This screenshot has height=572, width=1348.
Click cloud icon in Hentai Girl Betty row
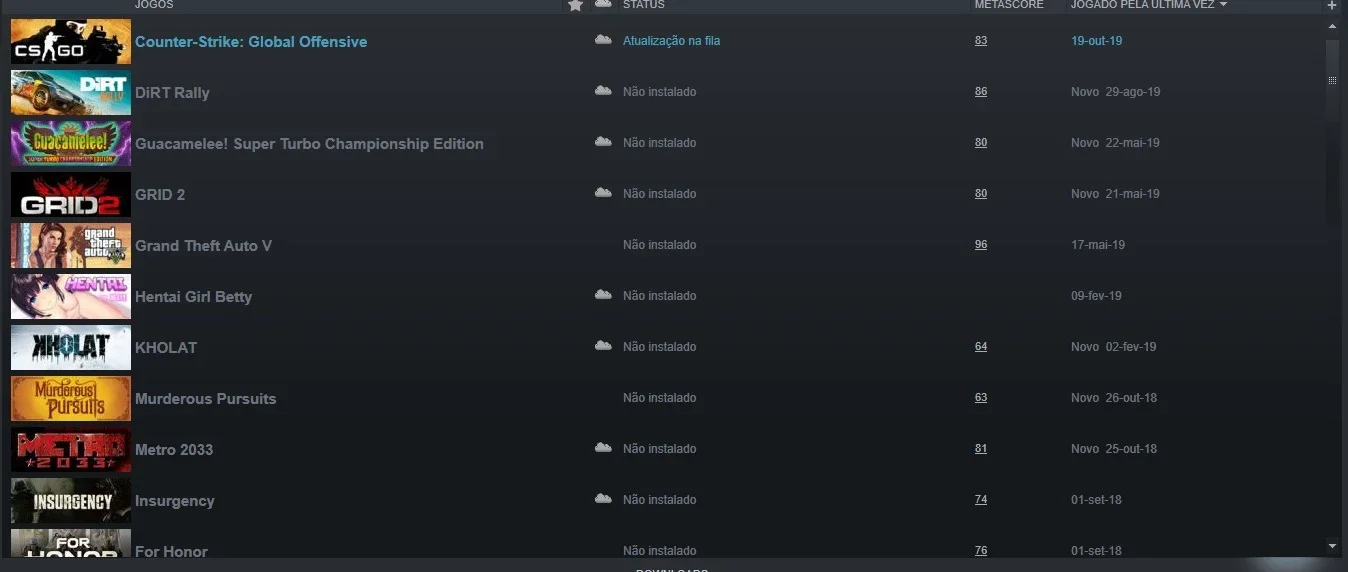[603, 295]
